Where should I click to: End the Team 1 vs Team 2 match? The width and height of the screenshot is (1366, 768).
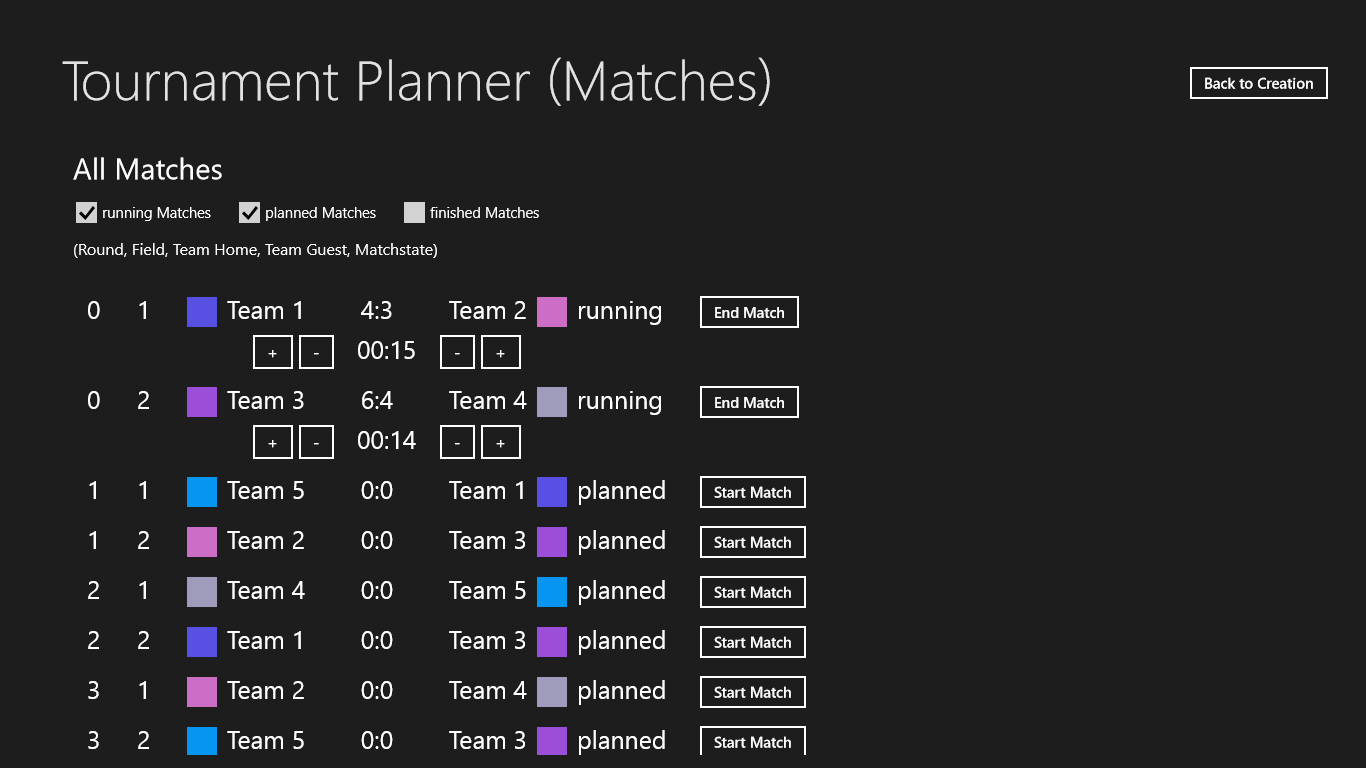749,313
